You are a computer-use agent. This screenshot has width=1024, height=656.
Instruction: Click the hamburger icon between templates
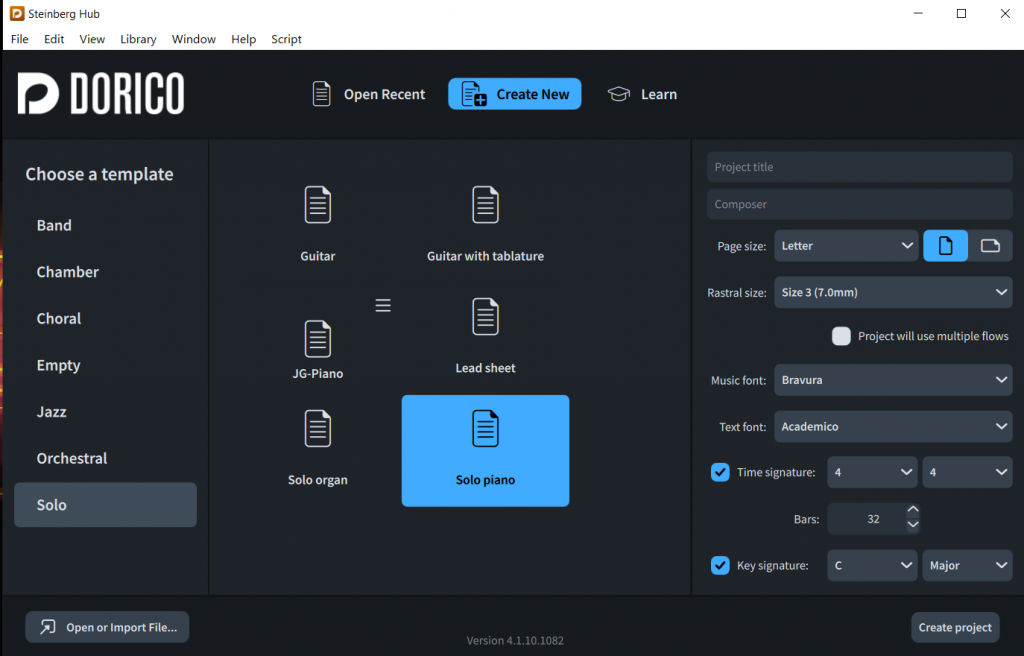pos(383,306)
